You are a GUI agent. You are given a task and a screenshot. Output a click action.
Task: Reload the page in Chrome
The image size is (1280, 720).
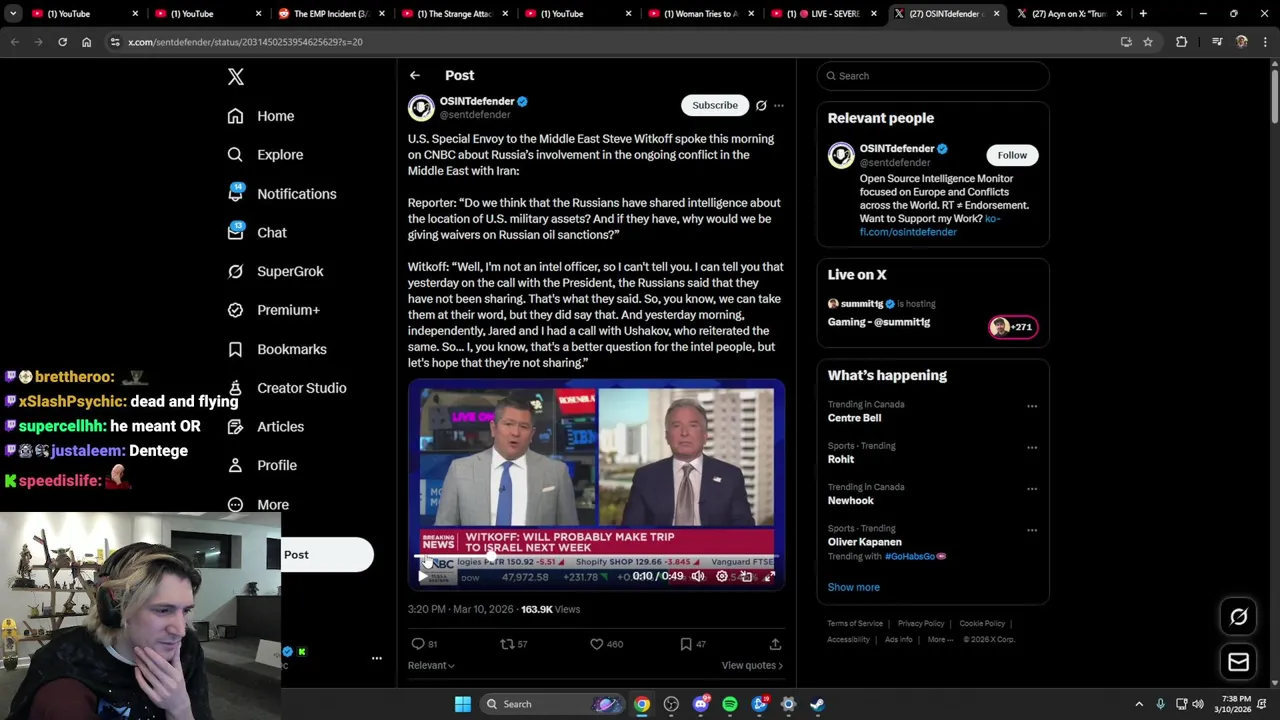click(x=62, y=42)
